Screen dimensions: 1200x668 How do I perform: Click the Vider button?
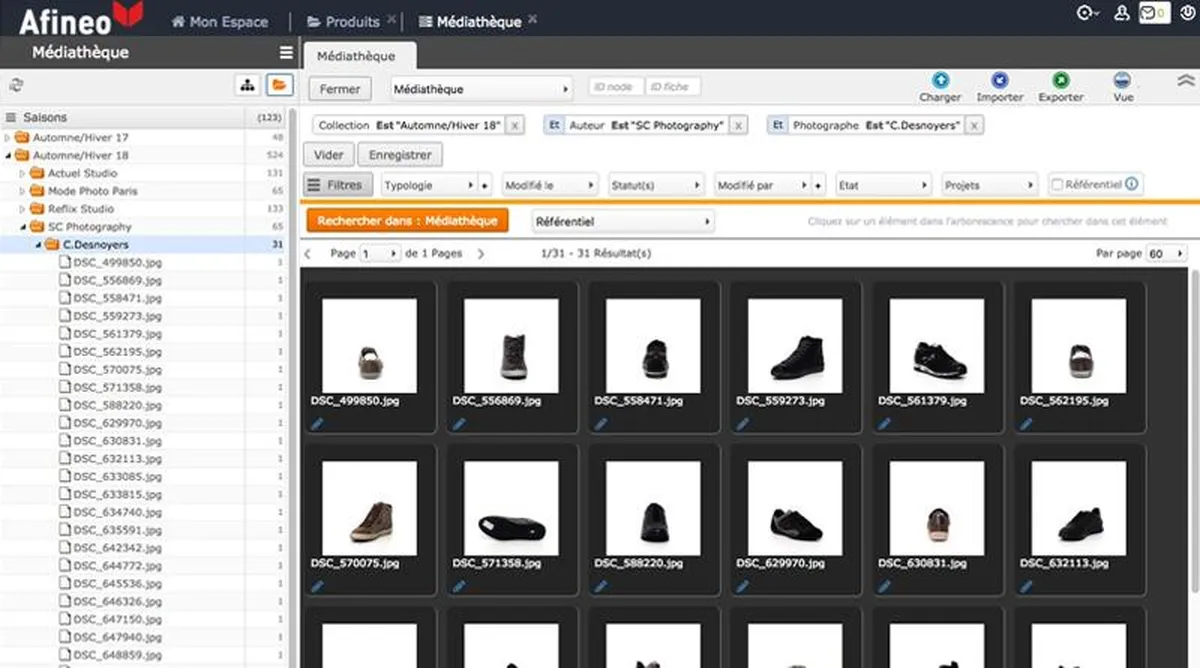(x=328, y=155)
